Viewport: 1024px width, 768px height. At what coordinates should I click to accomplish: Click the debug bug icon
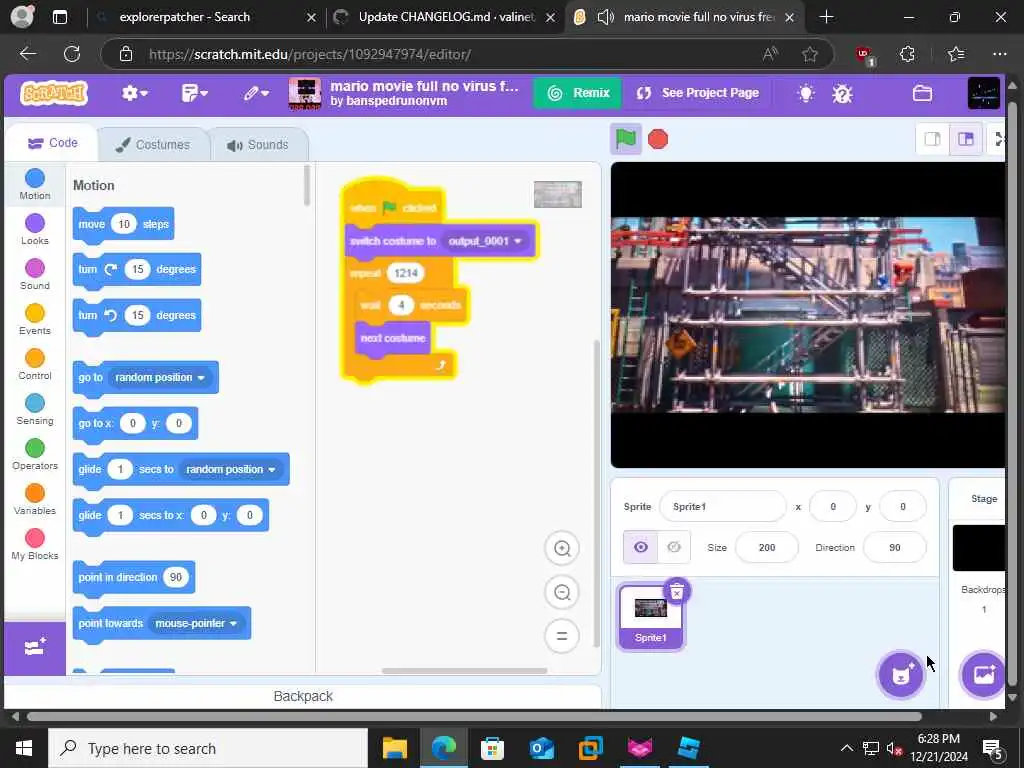842,93
